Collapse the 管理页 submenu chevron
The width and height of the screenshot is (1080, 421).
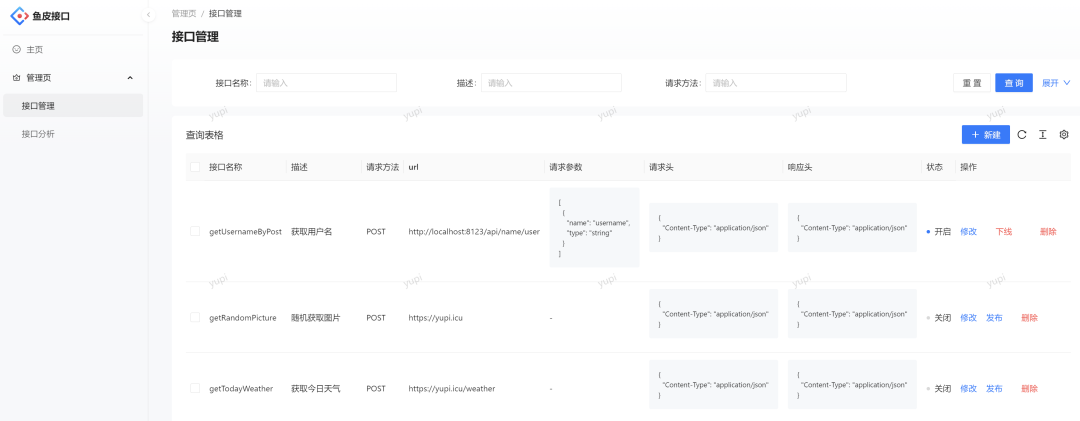130,77
